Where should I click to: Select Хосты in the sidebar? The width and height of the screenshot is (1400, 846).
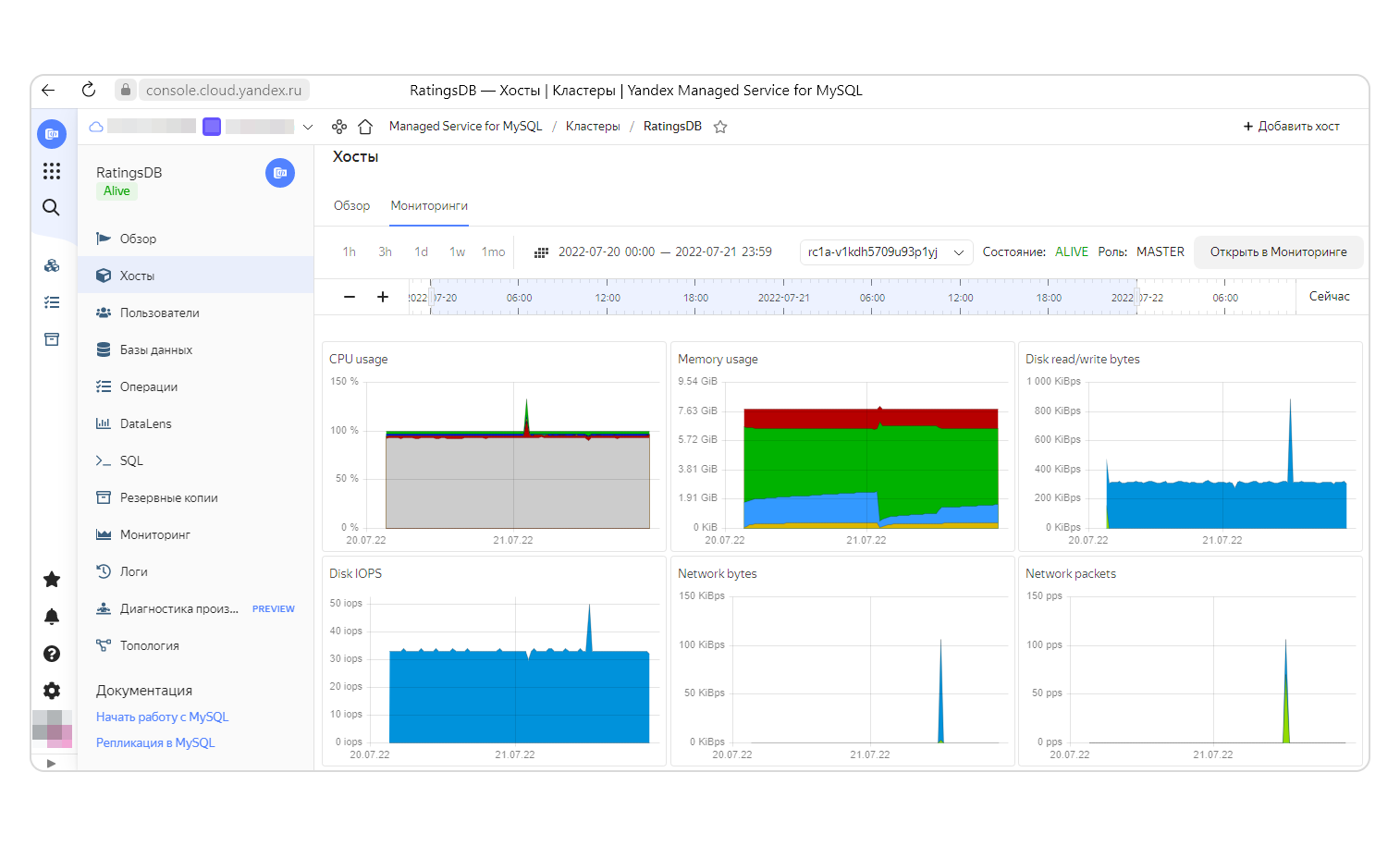[196, 276]
